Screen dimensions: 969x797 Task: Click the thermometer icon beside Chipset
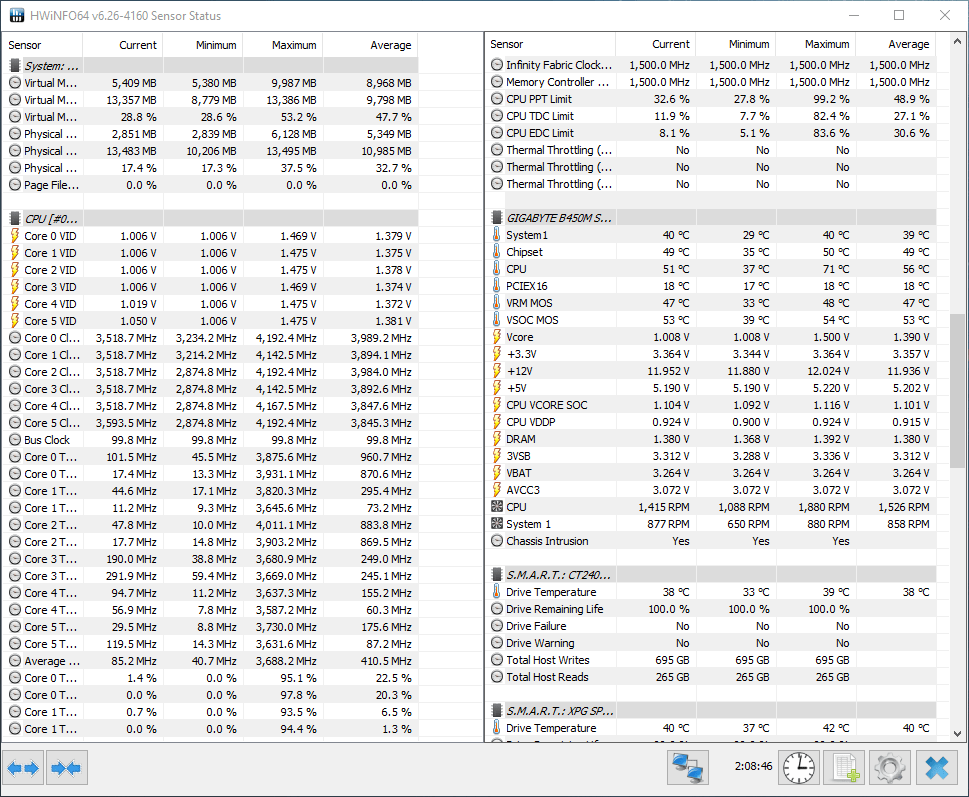(497, 251)
